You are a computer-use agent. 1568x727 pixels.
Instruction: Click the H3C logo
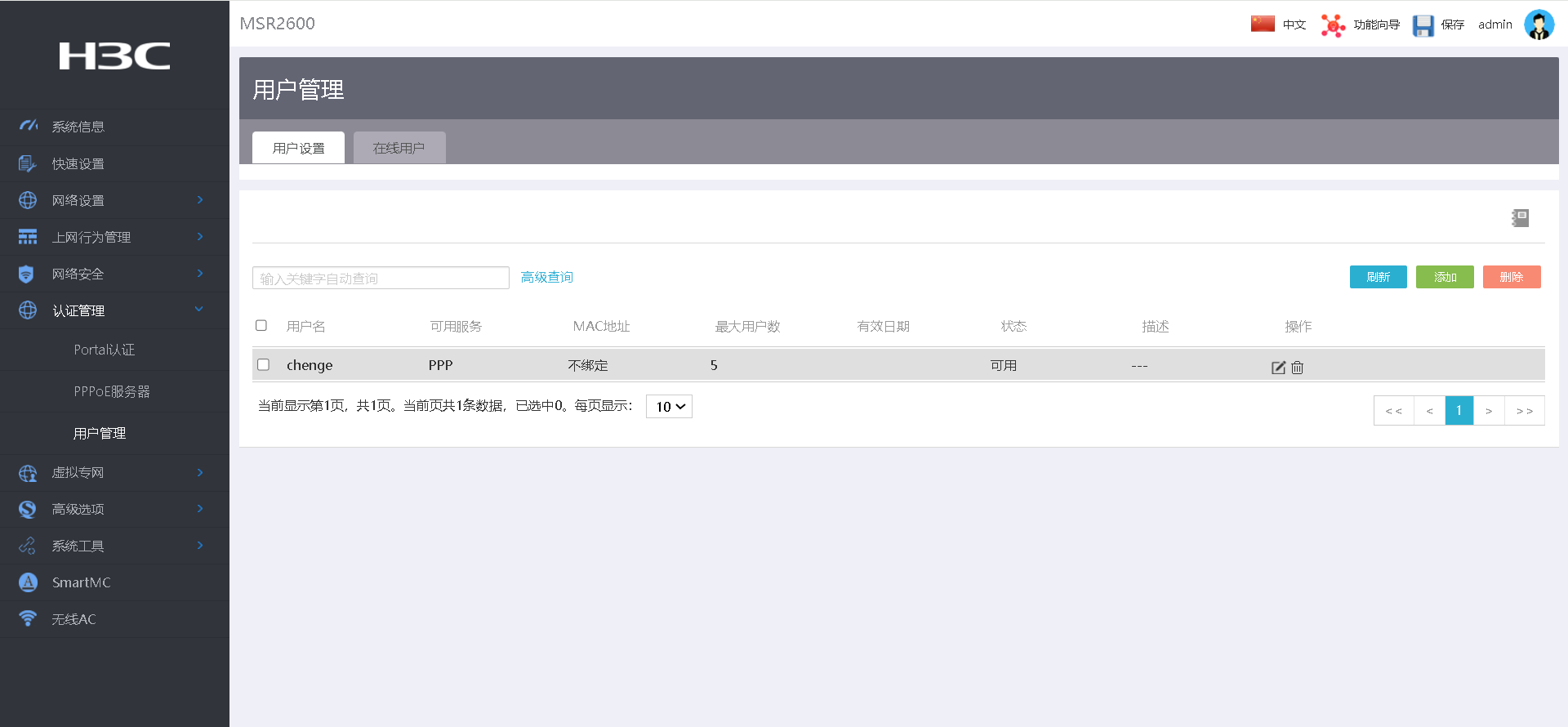point(114,56)
